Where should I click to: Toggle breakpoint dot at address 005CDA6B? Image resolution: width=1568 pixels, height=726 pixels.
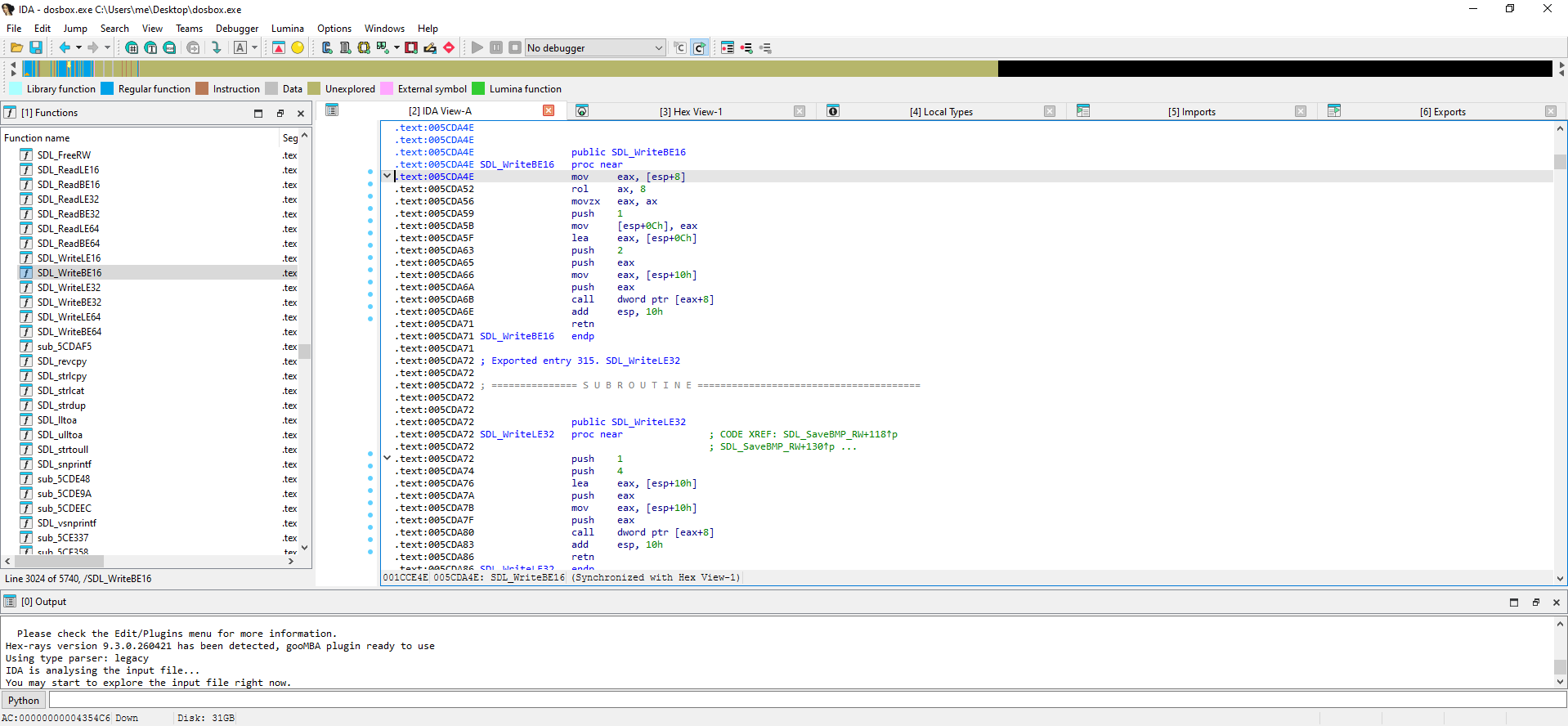(x=370, y=294)
